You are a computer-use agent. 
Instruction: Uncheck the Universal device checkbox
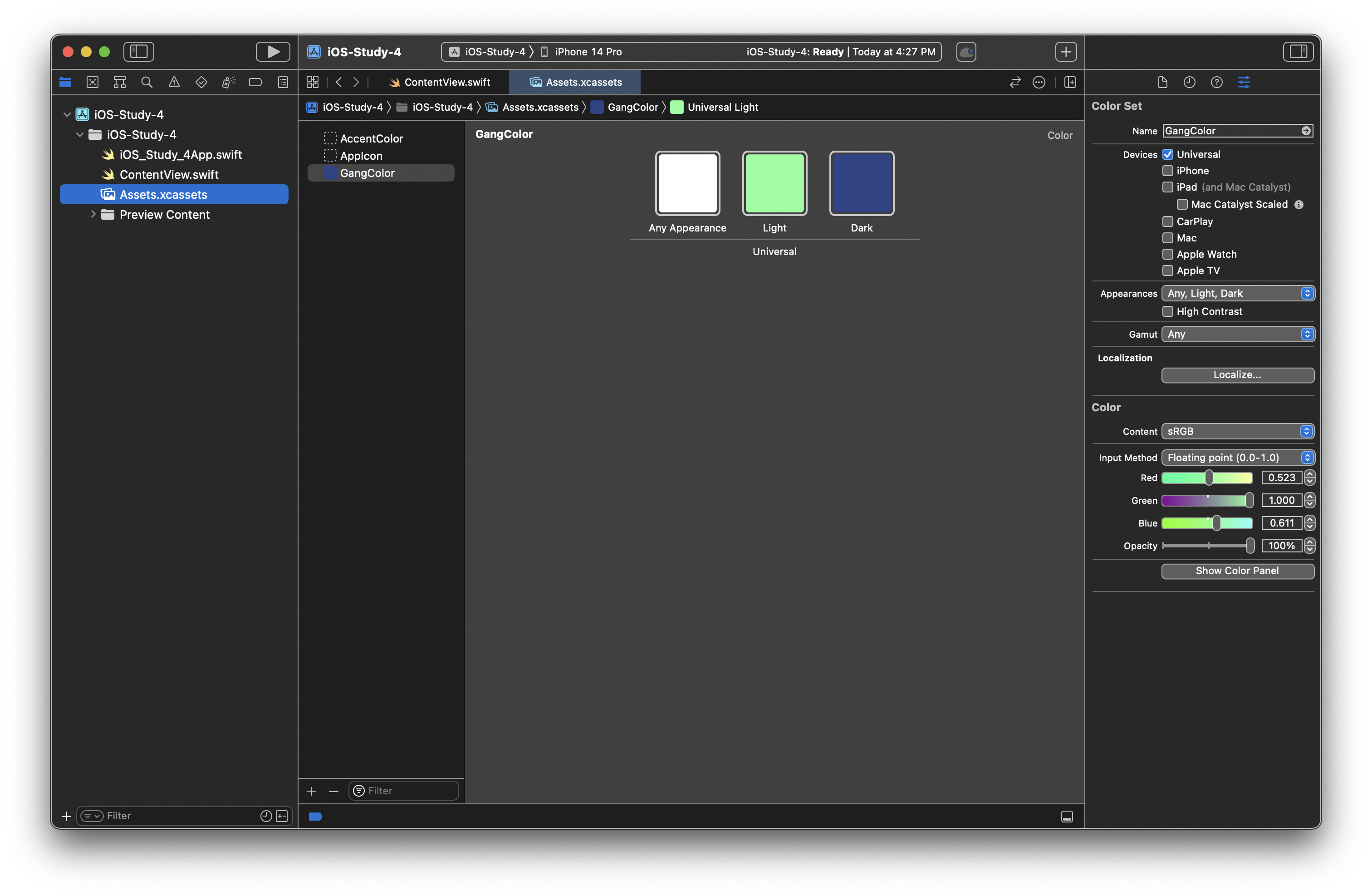coord(1167,154)
